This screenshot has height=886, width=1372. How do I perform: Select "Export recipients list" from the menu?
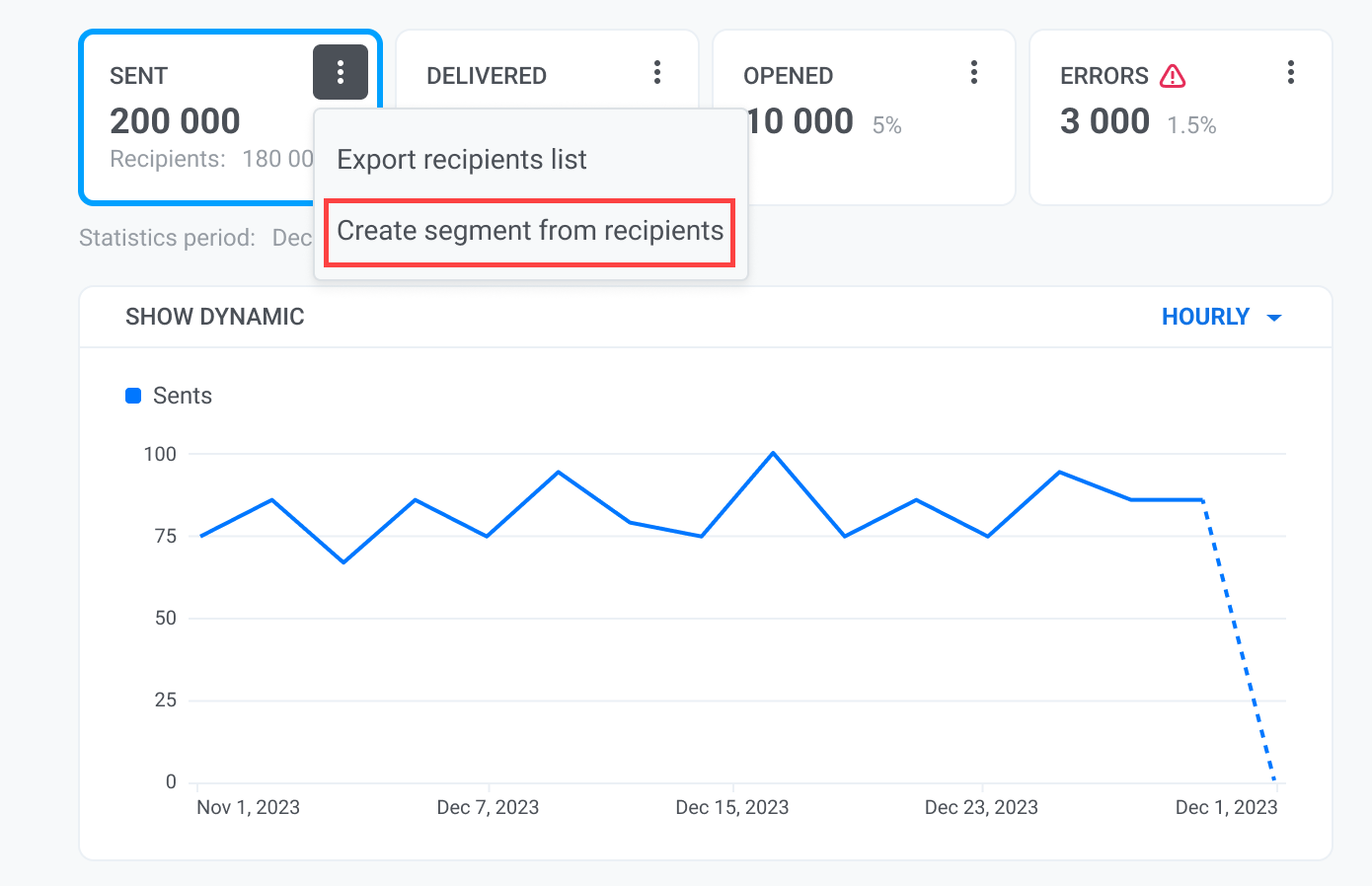[x=461, y=159]
